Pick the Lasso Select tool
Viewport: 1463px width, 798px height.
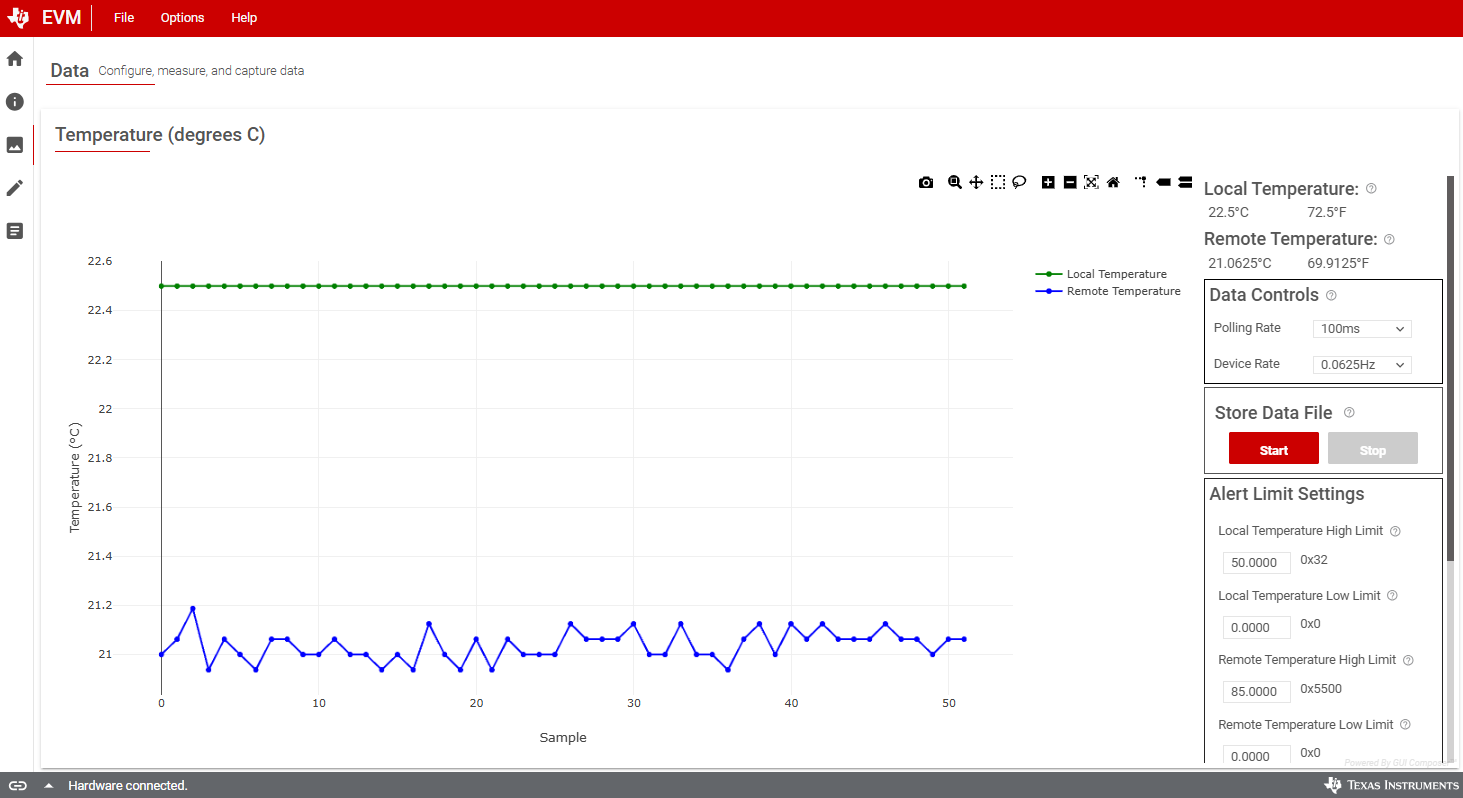click(1019, 182)
